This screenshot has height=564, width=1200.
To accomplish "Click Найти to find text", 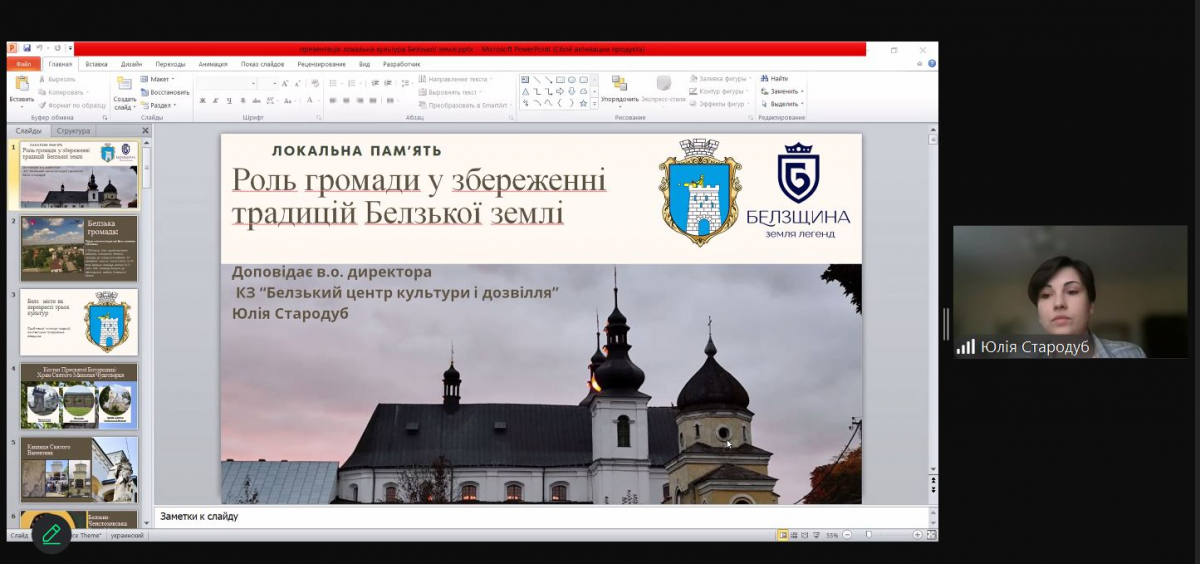I will point(774,78).
